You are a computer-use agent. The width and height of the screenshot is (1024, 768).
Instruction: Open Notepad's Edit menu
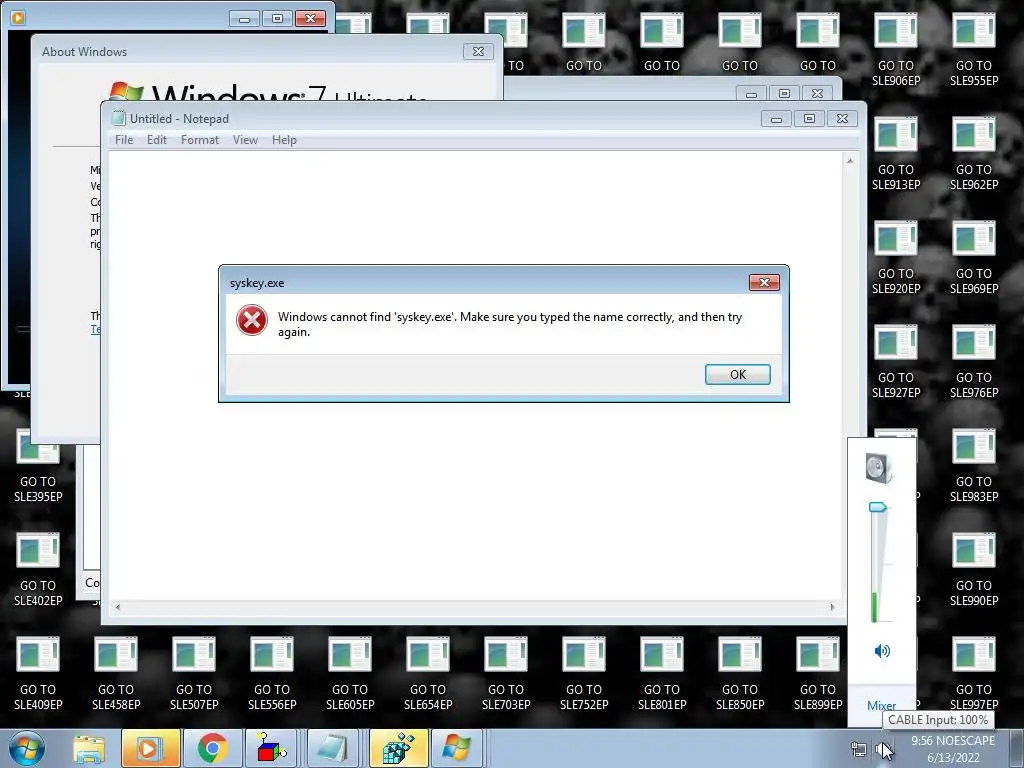[x=157, y=140]
